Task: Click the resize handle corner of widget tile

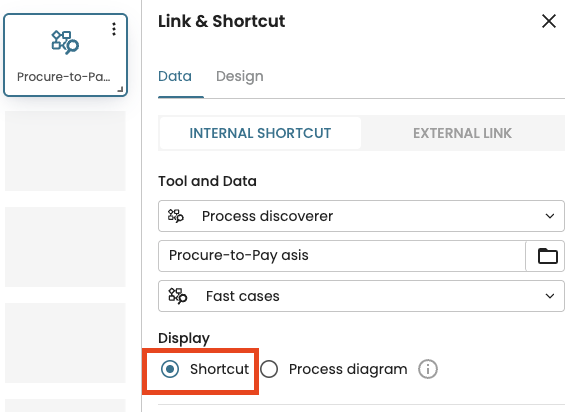Action: (x=120, y=89)
